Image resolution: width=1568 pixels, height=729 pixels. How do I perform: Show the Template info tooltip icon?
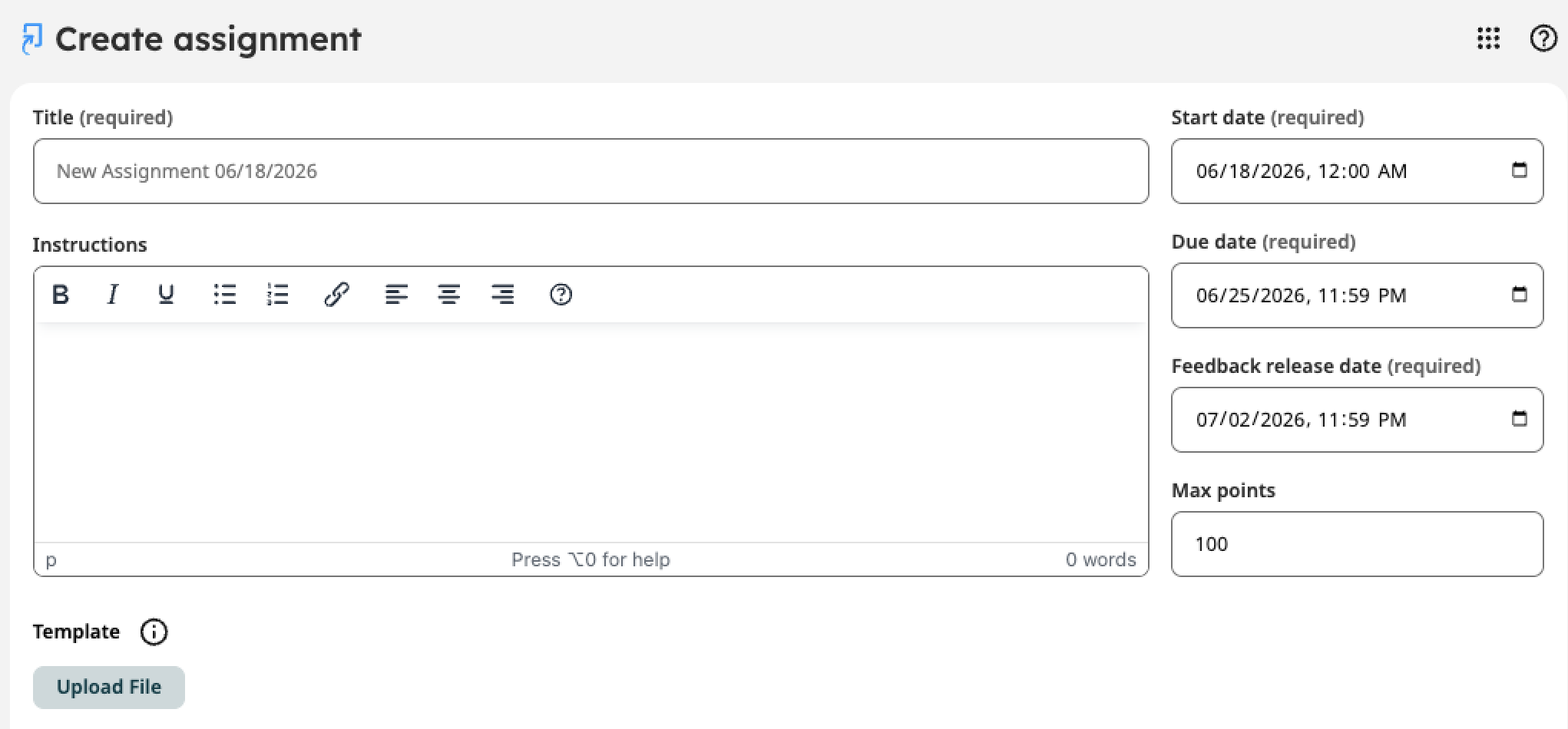154,632
